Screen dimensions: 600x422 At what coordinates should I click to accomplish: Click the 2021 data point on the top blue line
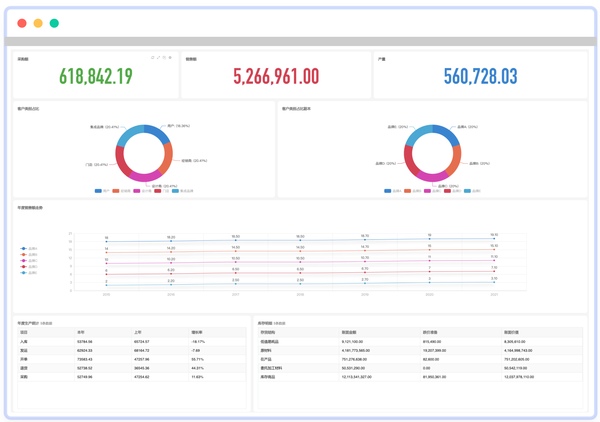(494, 238)
